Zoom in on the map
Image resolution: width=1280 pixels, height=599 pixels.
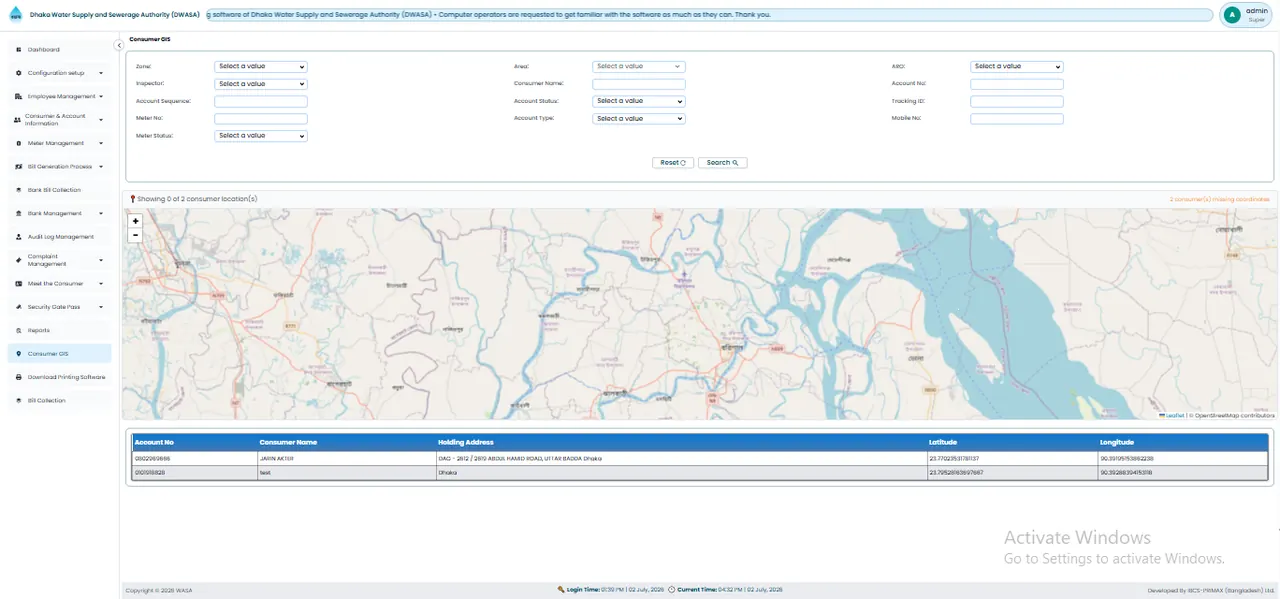[x=135, y=221]
